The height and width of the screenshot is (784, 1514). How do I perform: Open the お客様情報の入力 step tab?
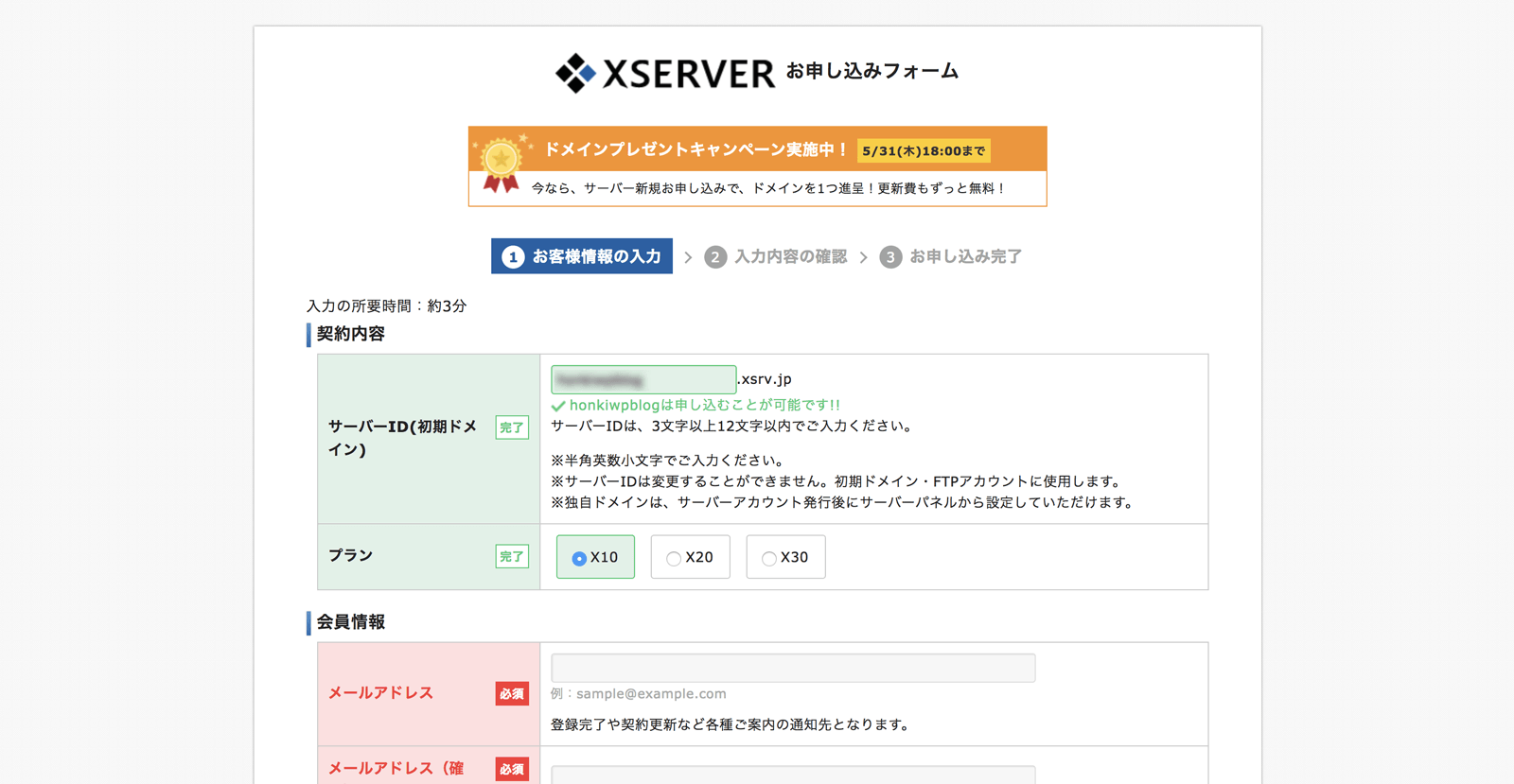582,256
